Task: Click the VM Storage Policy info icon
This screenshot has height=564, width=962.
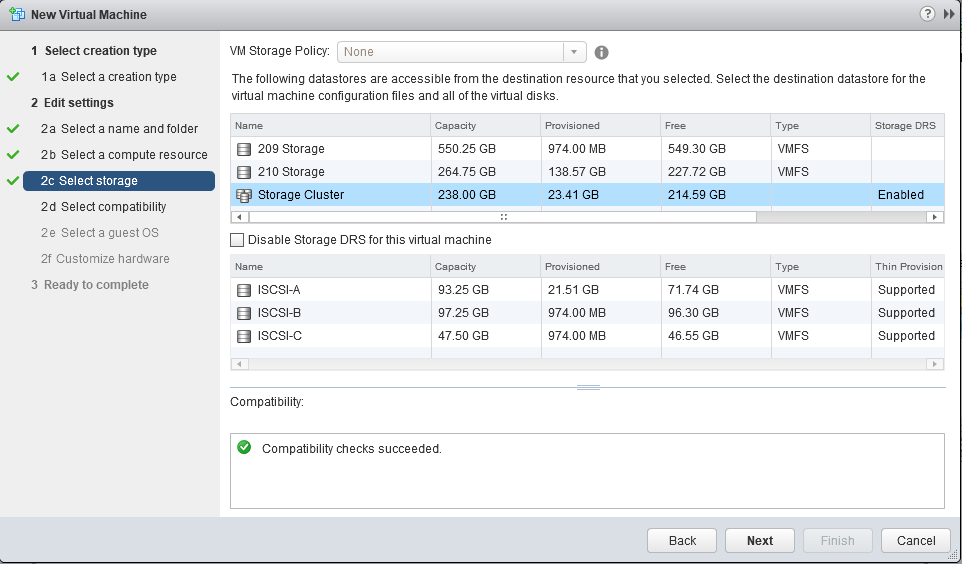Action: click(x=602, y=53)
